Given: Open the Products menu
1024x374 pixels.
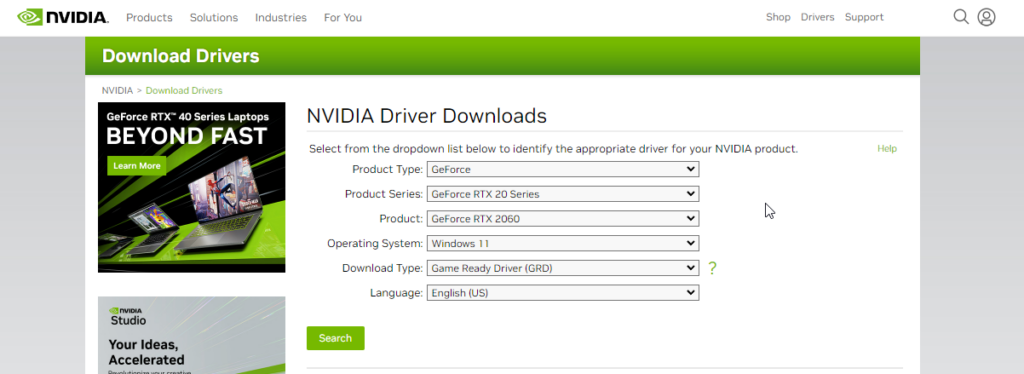Looking at the screenshot, I should click(149, 18).
